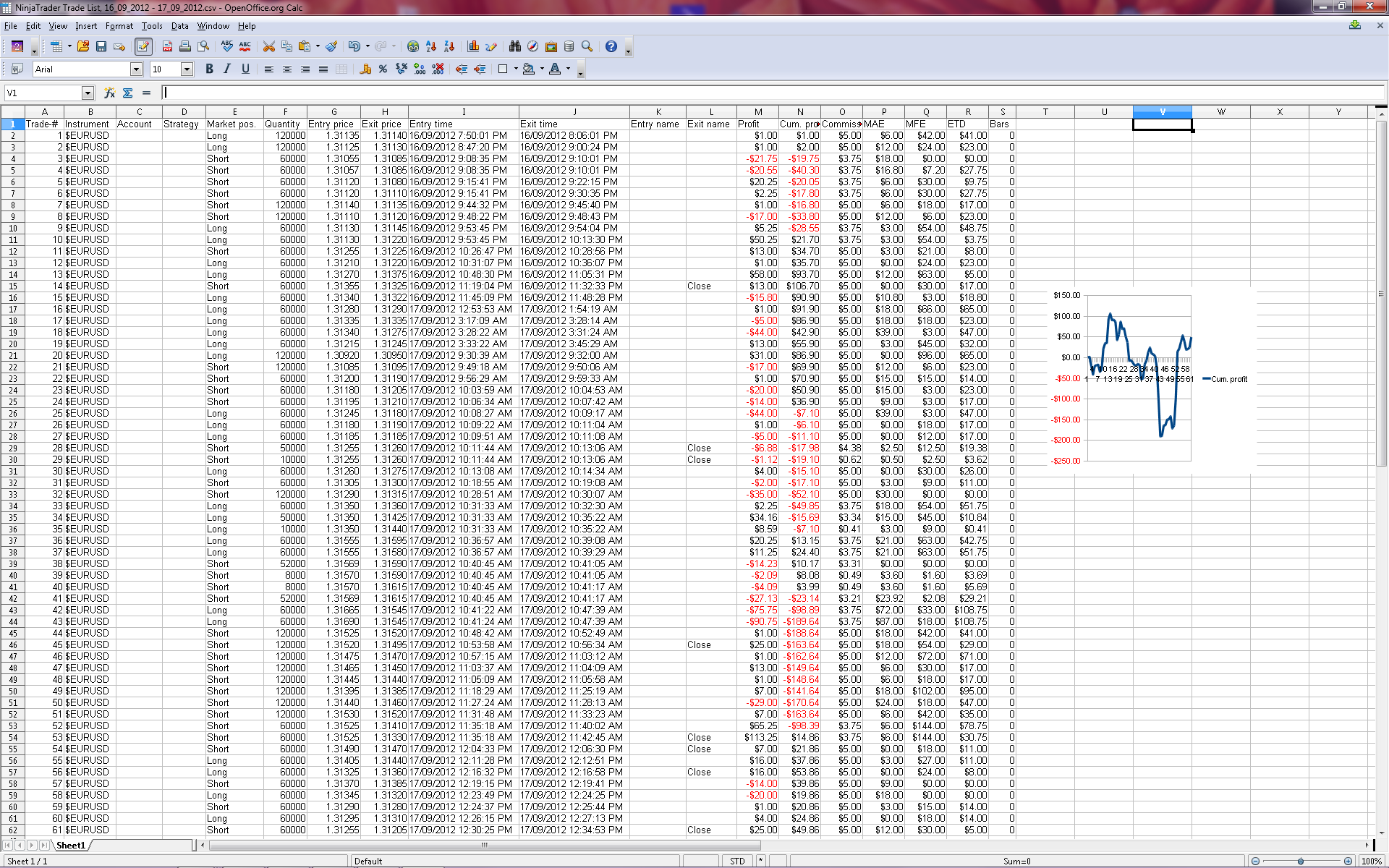Run the Spelling and Grammar check
This screenshot has width=1389, height=868.
pyautogui.click(x=227, y=46)
